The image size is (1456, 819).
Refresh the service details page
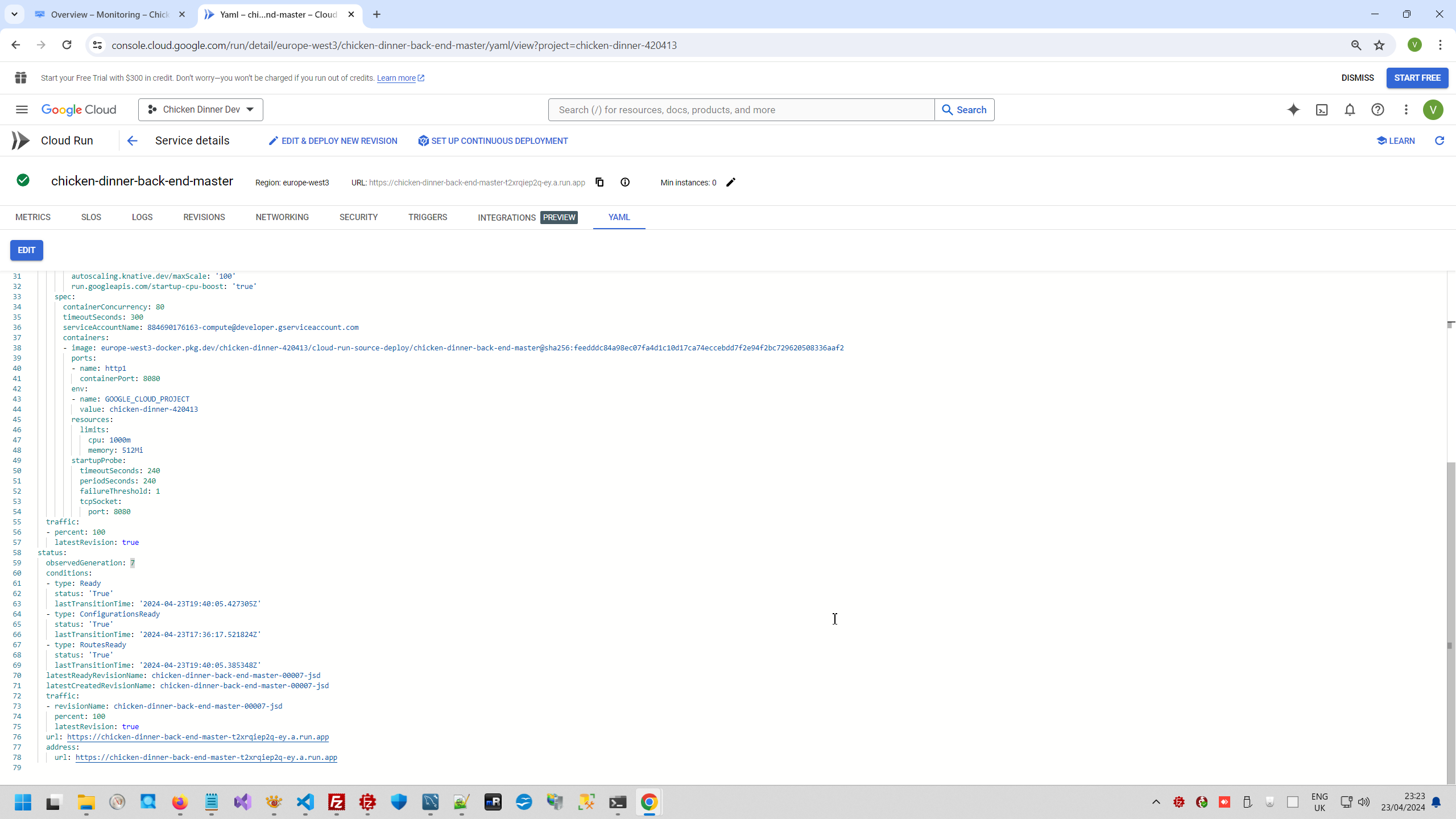pos(1440,140)
